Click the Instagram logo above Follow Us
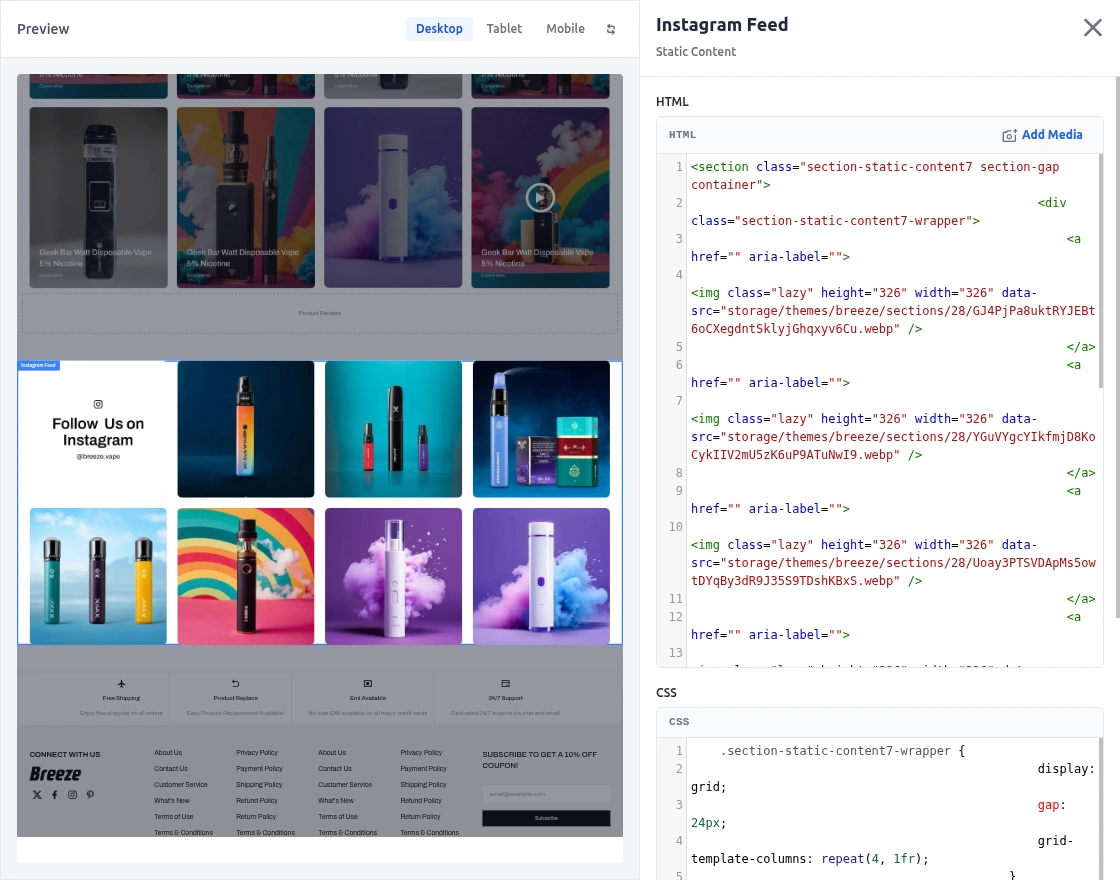 tap(98, 404)
